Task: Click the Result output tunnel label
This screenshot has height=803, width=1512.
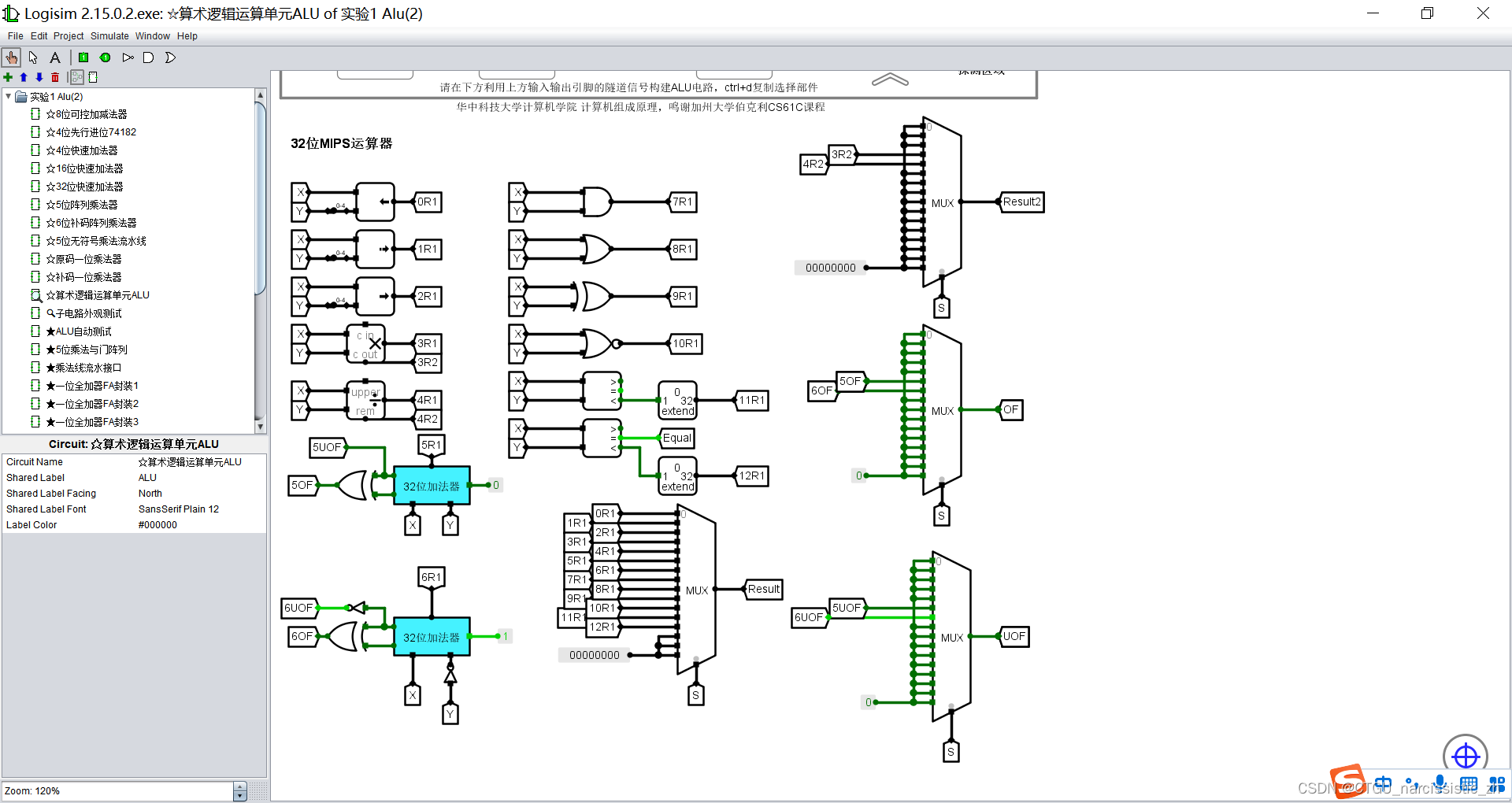Action: tap(762, 589)
